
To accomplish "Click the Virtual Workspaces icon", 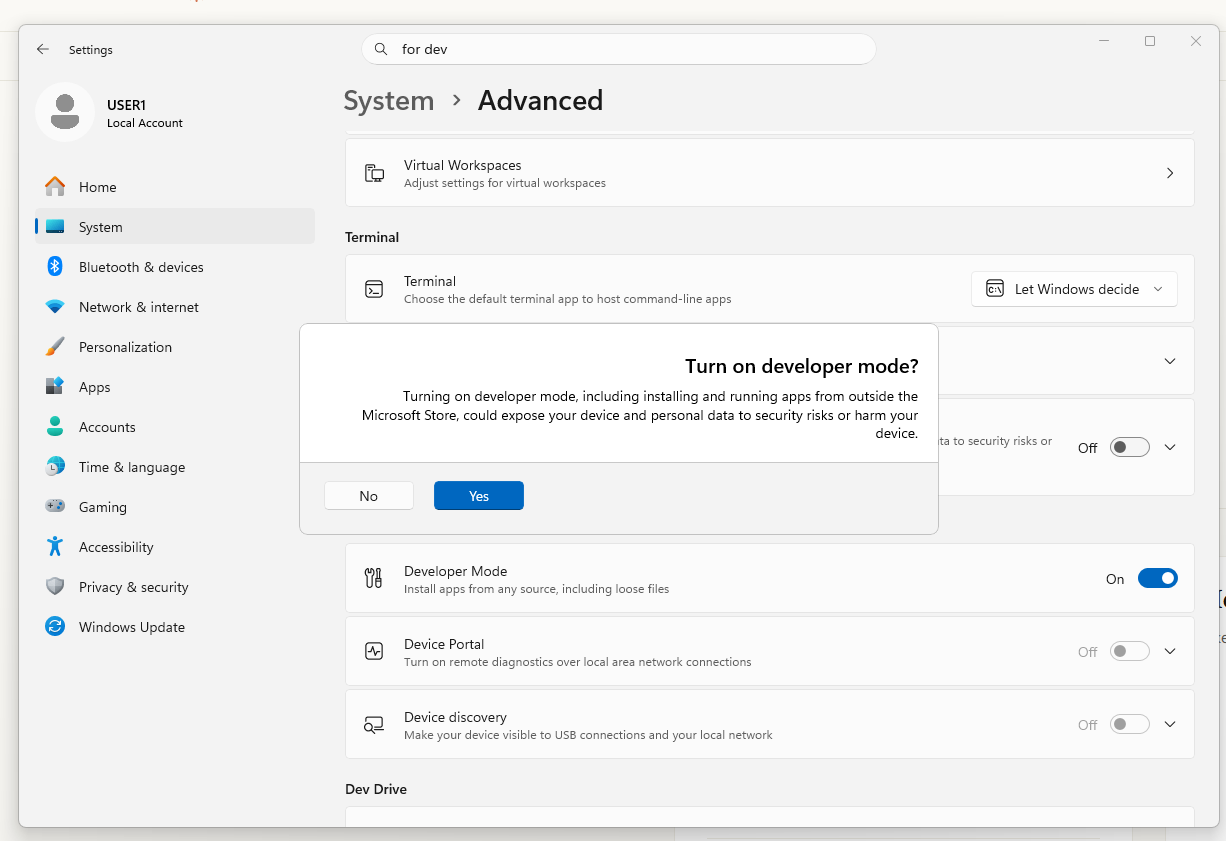I will (374, 173).
